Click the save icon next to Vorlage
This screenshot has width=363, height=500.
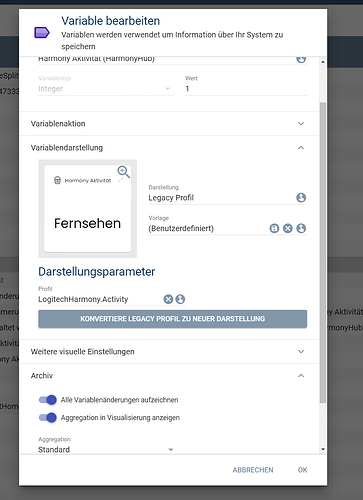click(274, 228)
